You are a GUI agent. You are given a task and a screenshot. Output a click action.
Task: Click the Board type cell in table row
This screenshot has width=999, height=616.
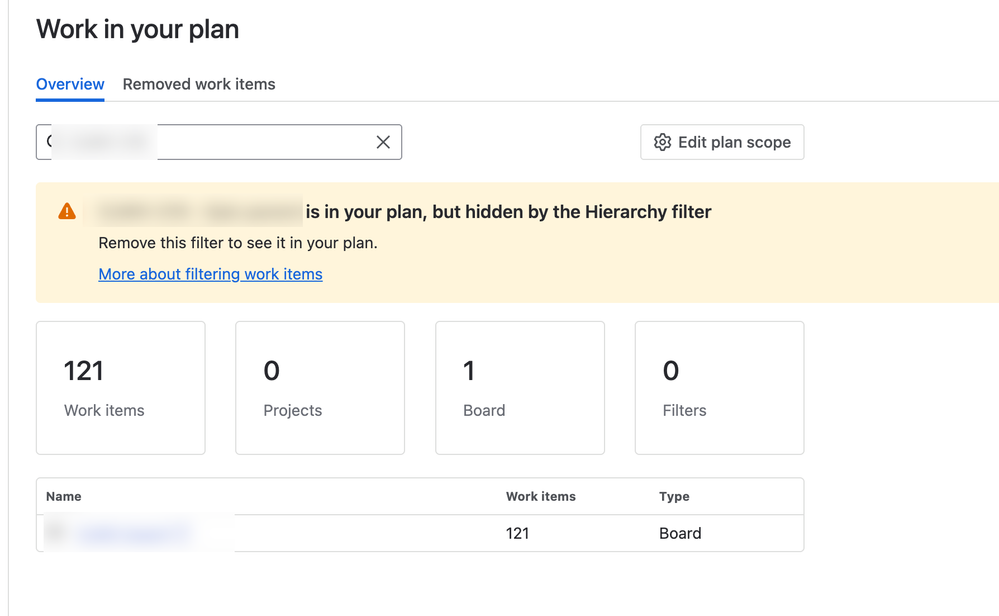point(680,533)
